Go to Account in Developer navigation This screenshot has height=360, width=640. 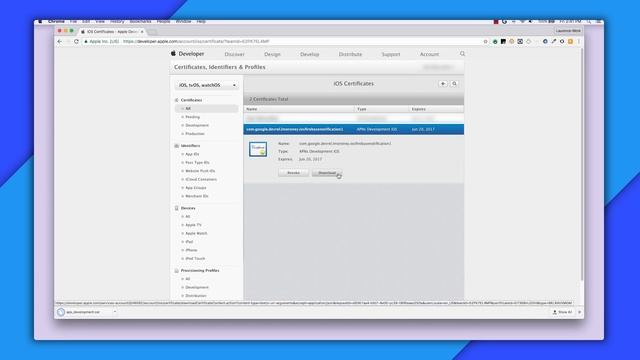tap(429, 54)
